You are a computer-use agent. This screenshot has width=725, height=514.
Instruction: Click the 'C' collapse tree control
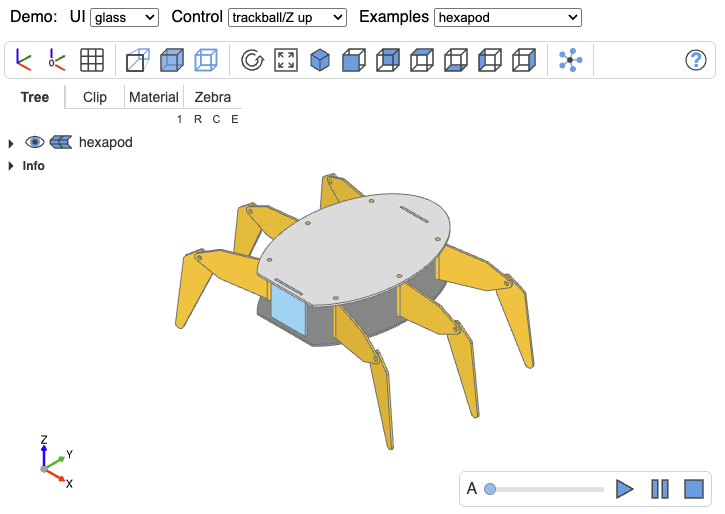pyautogui.click(x=216, y=119)
